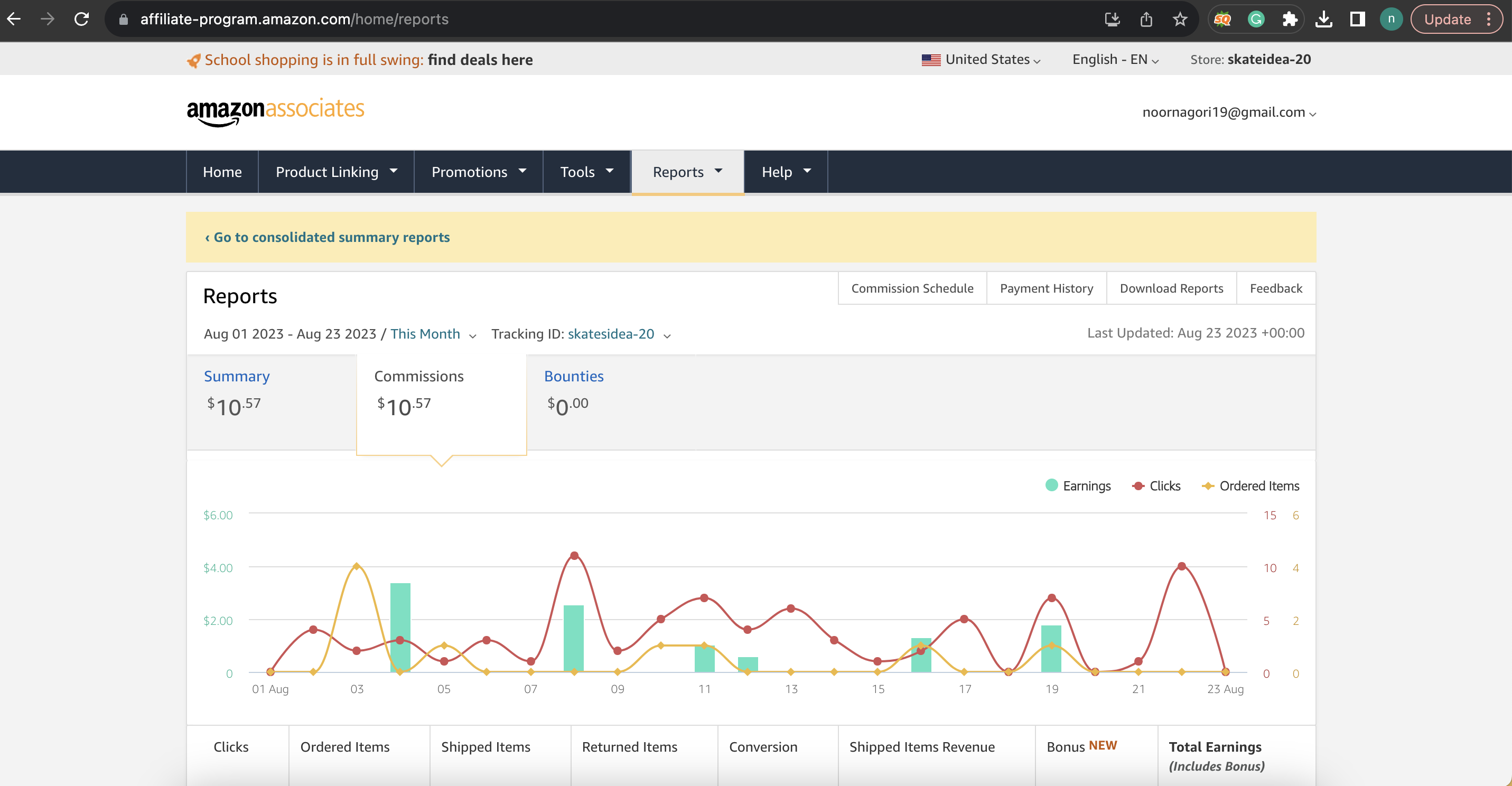
Task: Open the United States country dropdown
Action: (982, 60)
